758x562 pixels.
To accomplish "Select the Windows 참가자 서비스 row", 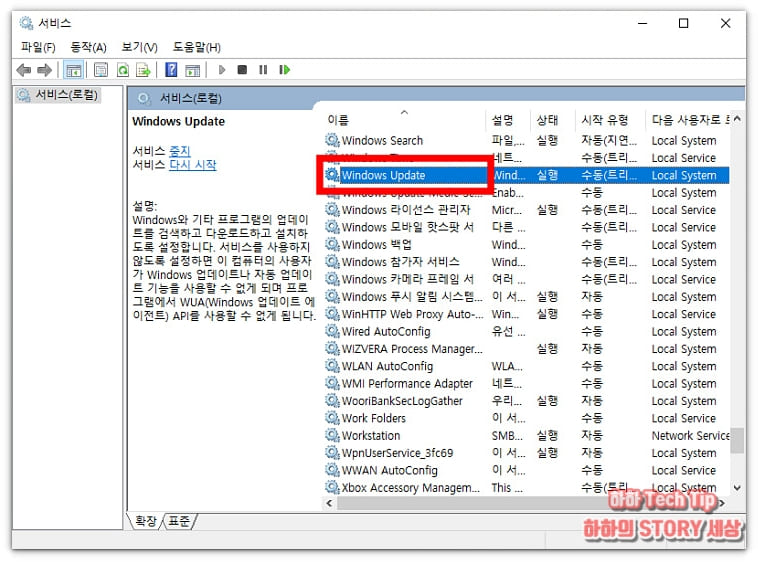I will 527,262.
